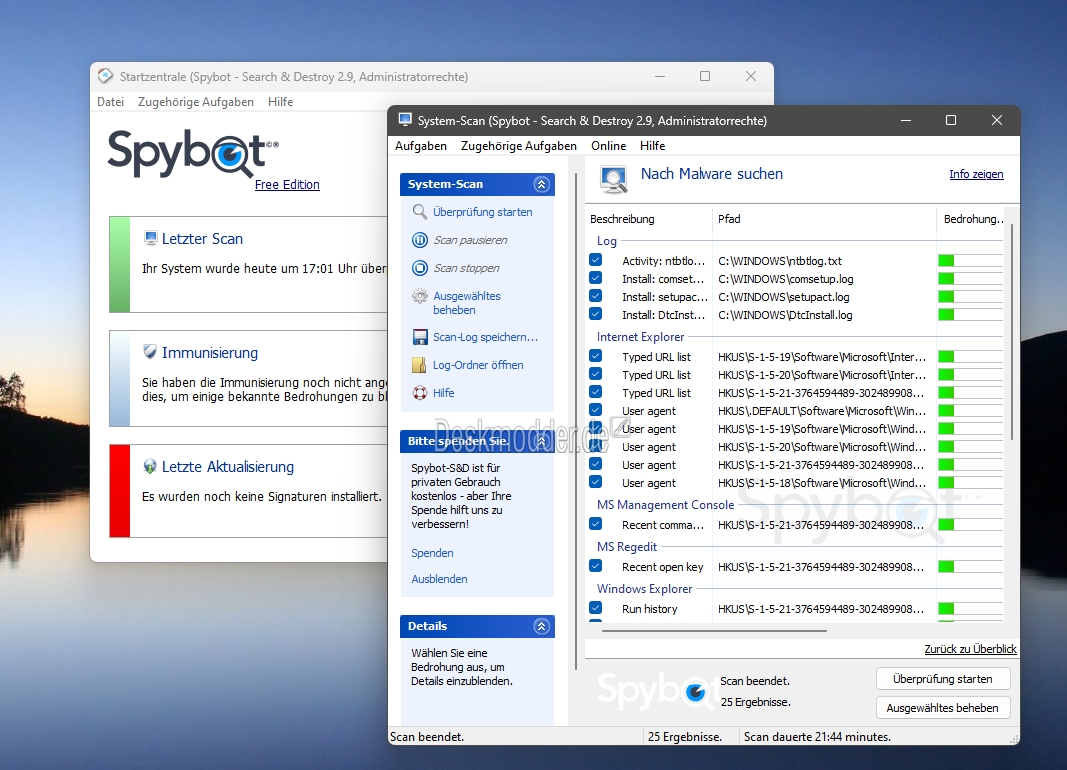
Task: Collapse the Details sidebar panel
Action: [x=542, y=626]
